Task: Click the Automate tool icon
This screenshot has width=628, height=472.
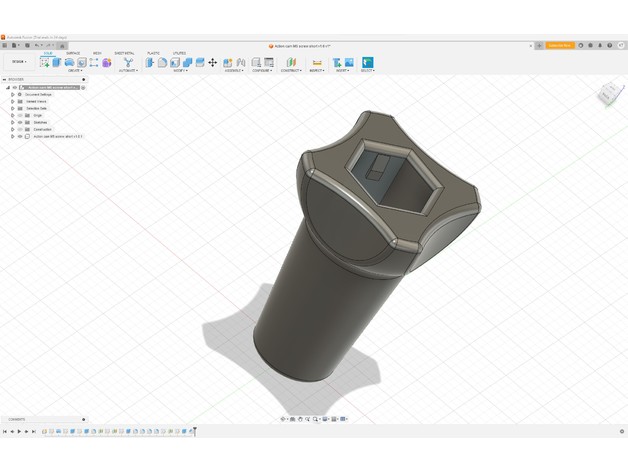Action: (x=128, y=62)
